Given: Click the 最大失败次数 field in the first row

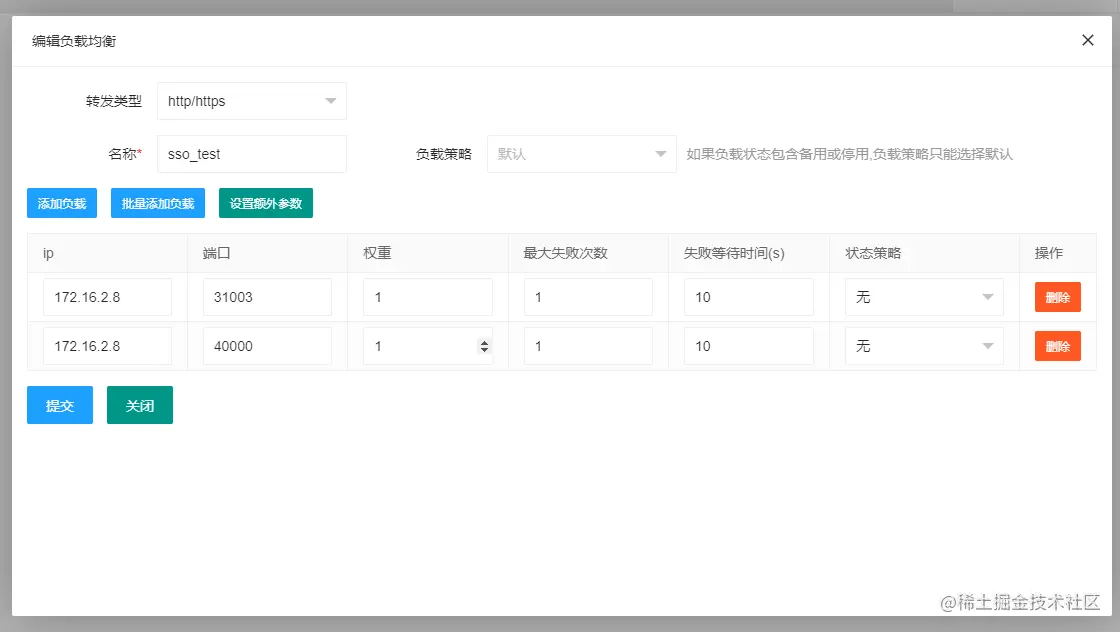Looking at the screenshot, I should pyautogui.click(x=588, y=296).
